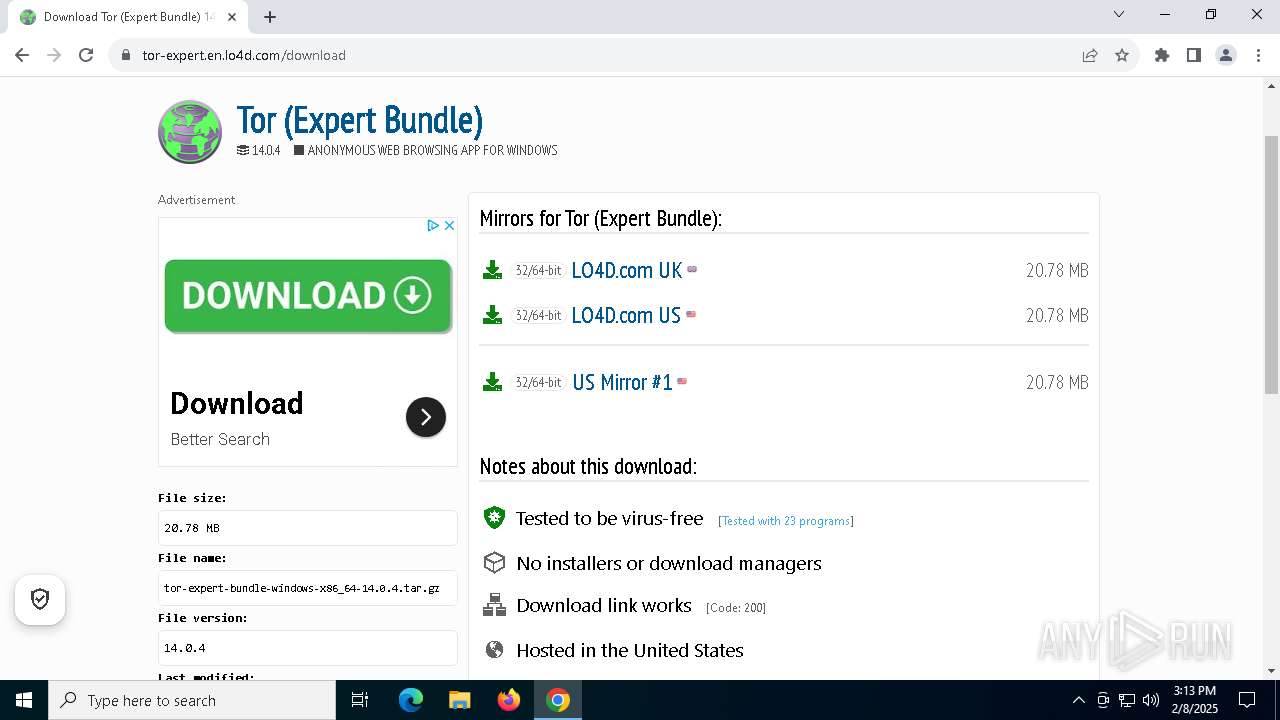Launch Firefox from taskbar
The image size is (1280, 720).
click(x=509, y=700)
